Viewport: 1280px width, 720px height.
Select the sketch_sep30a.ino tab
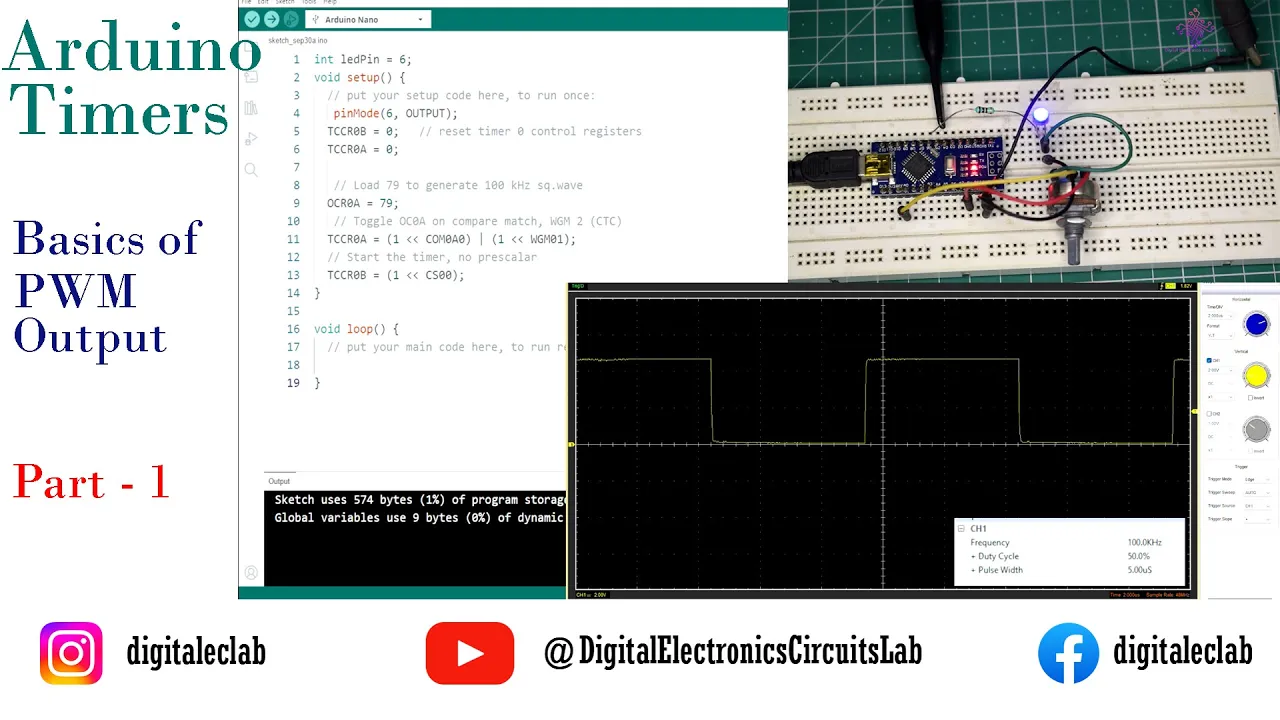click(297, 41)
